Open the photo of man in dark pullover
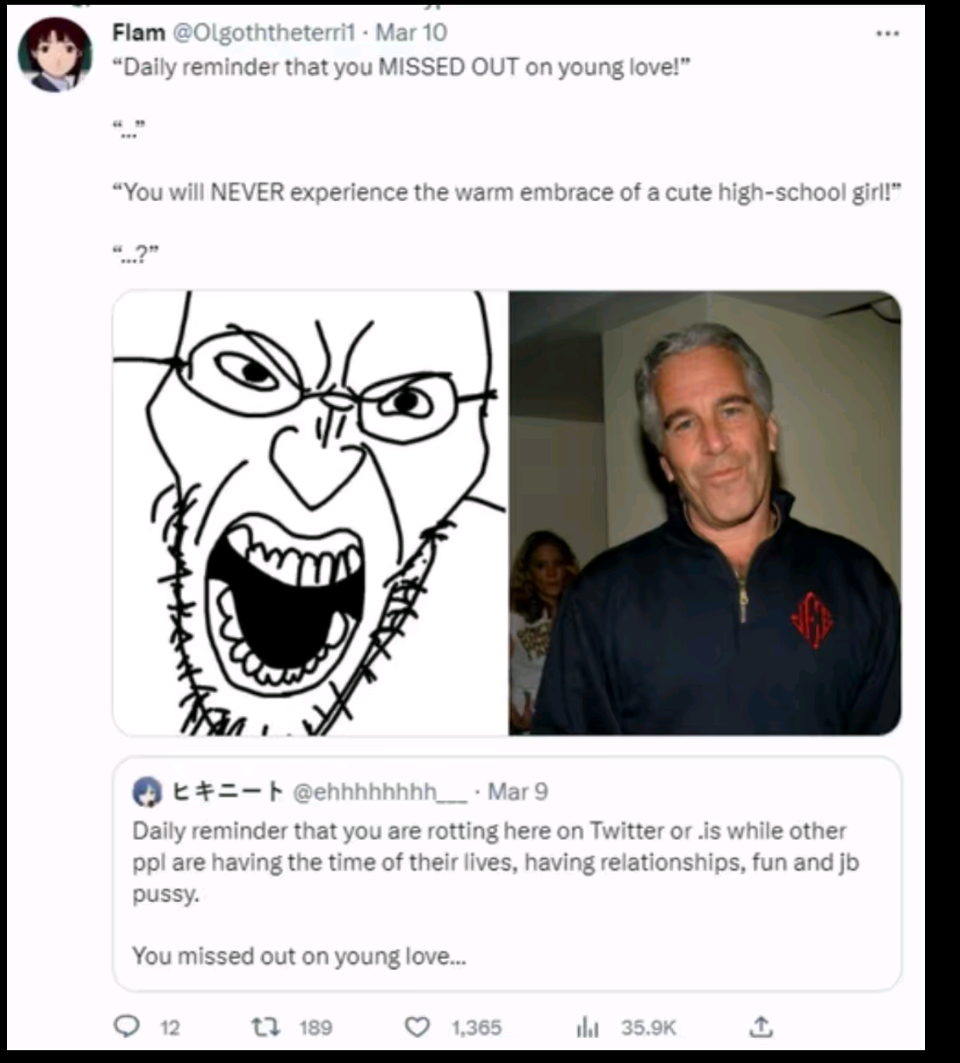This screenshot has height=1063, width=960. point(705,513)
